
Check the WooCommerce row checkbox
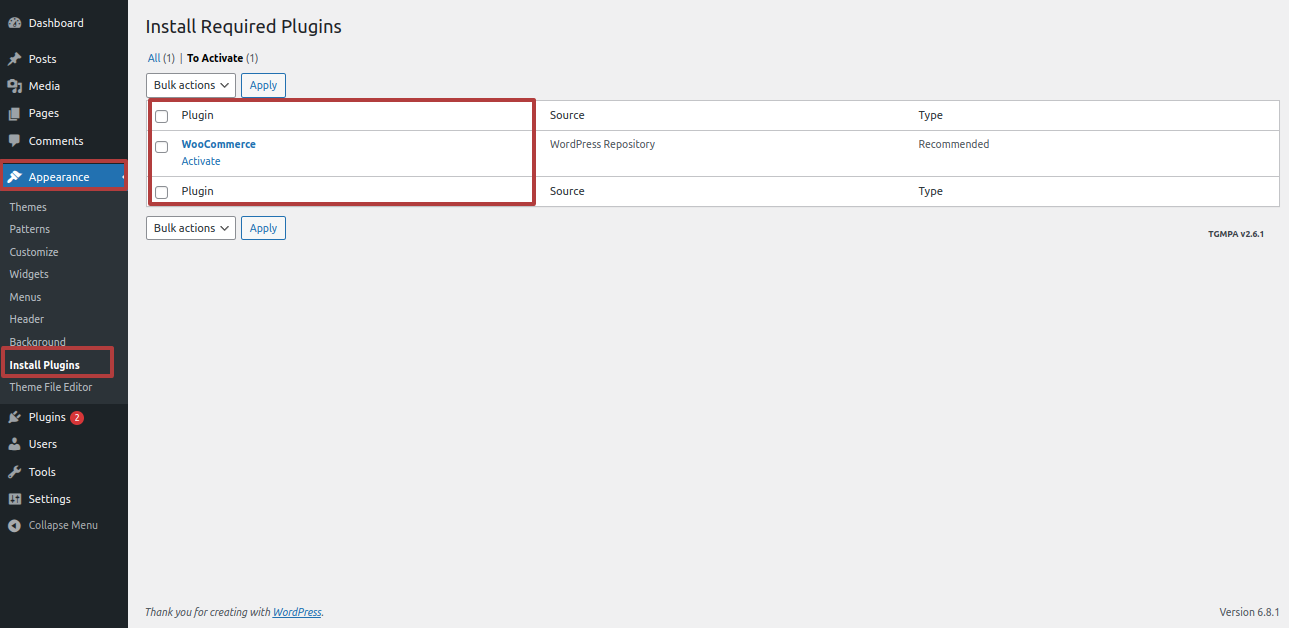pyautogui.click(x=161, y=147)
